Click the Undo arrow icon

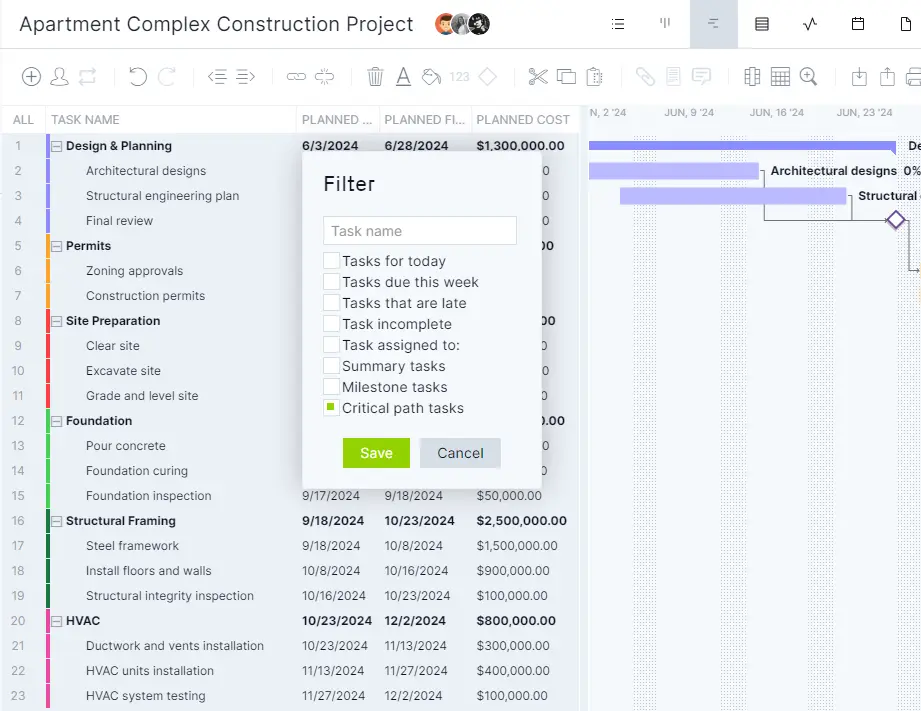(137, 77)
